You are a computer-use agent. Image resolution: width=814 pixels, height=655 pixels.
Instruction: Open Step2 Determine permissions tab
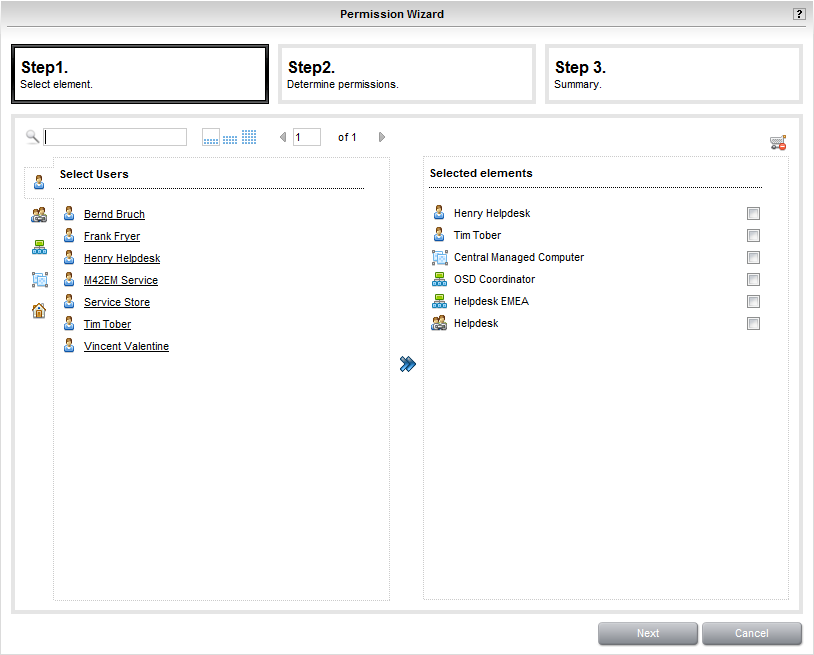point(406,74)
